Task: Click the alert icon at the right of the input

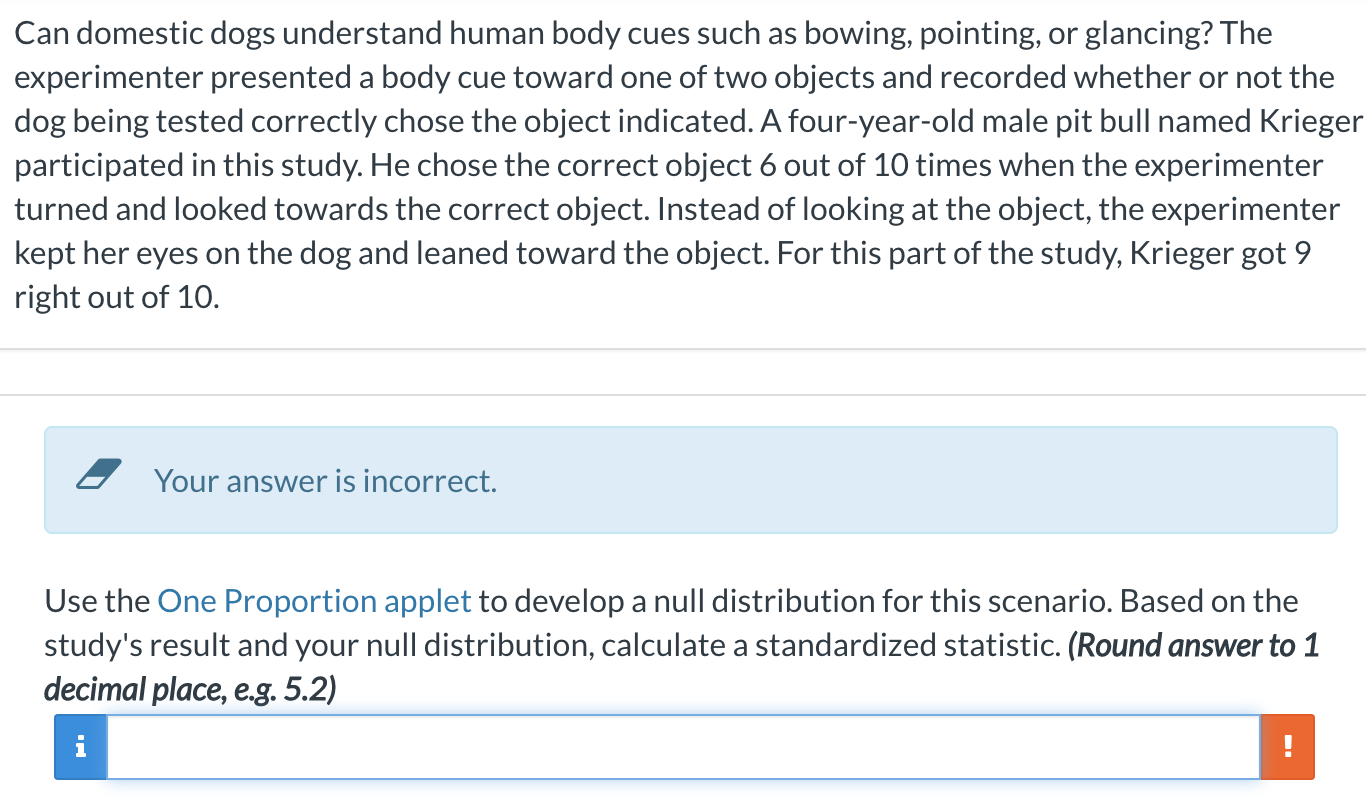Action: click(1288, 746)
